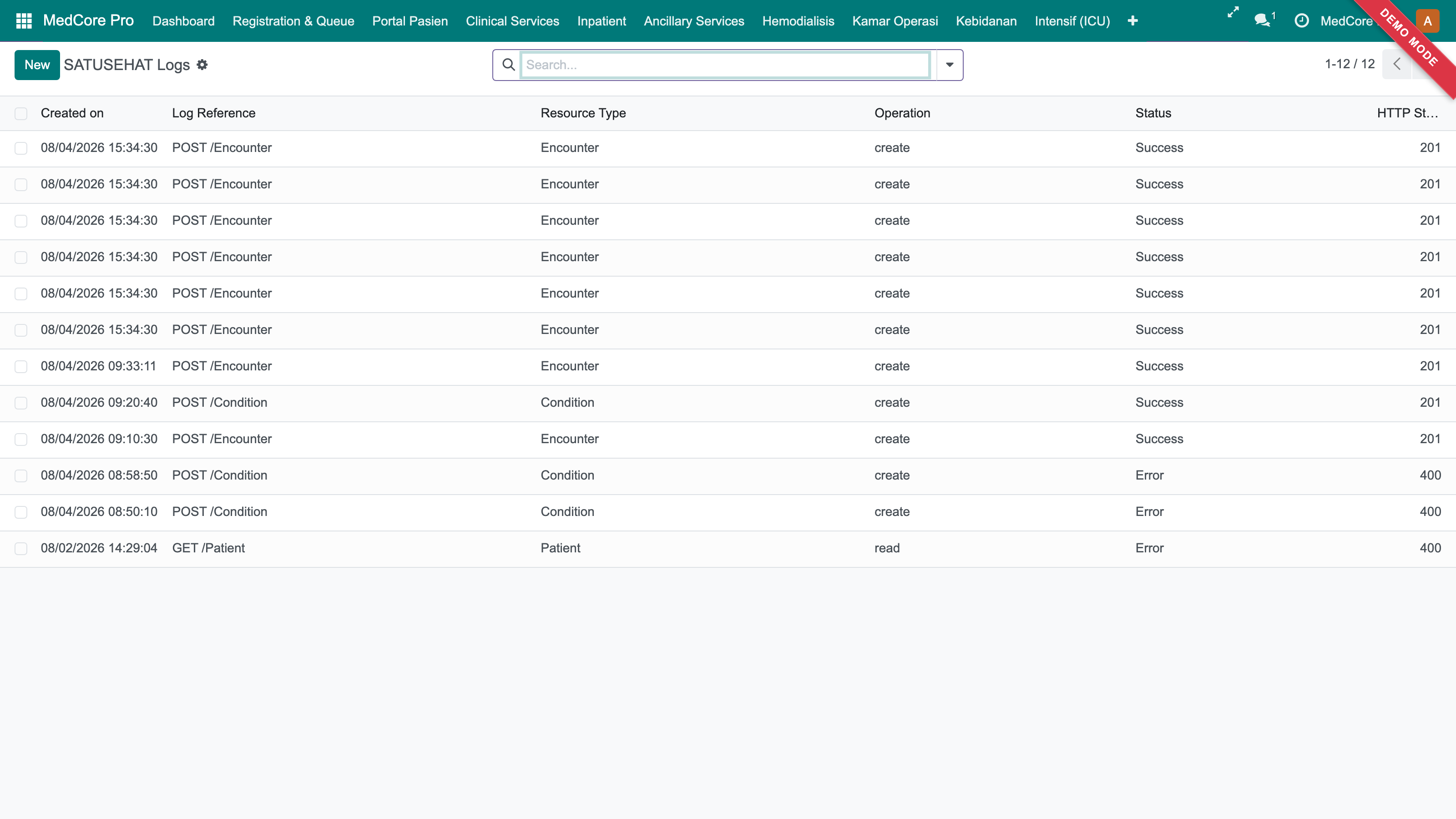Select the first 15:34:30 POST /Encounter row checkbox
Image resolution: width=1456 pixels, height=819 pixels.
[21, 148]
